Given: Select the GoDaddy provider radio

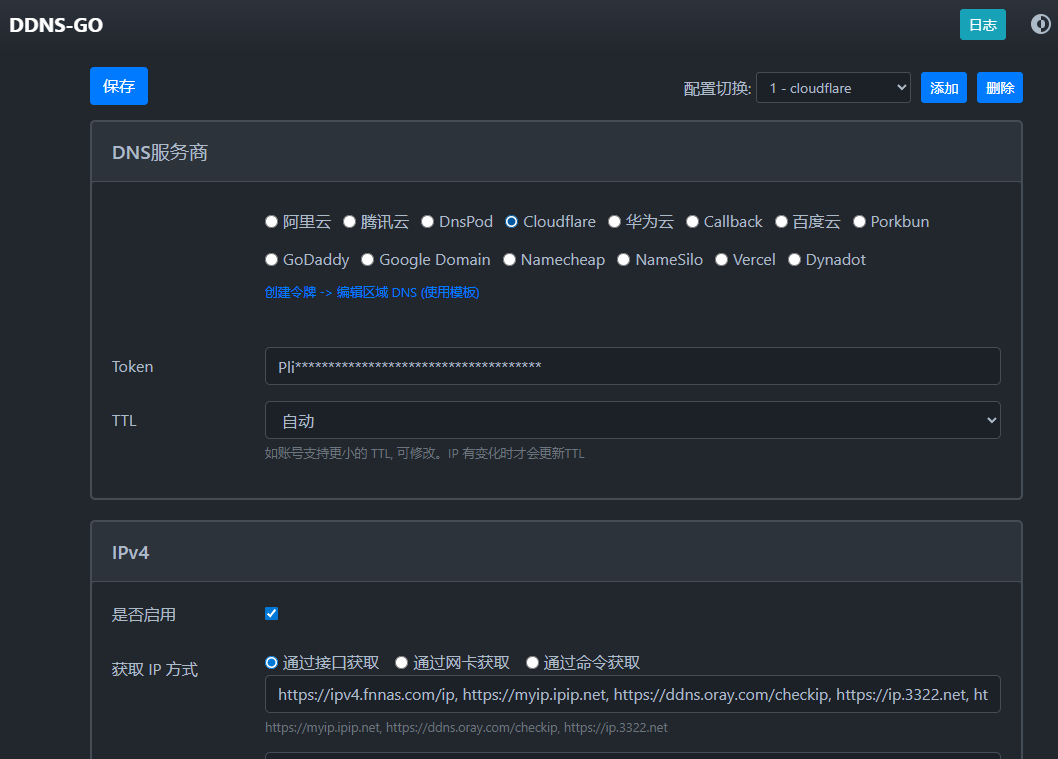Looking at the screenshot, I should pyautogui.click(x=271, y=259).
